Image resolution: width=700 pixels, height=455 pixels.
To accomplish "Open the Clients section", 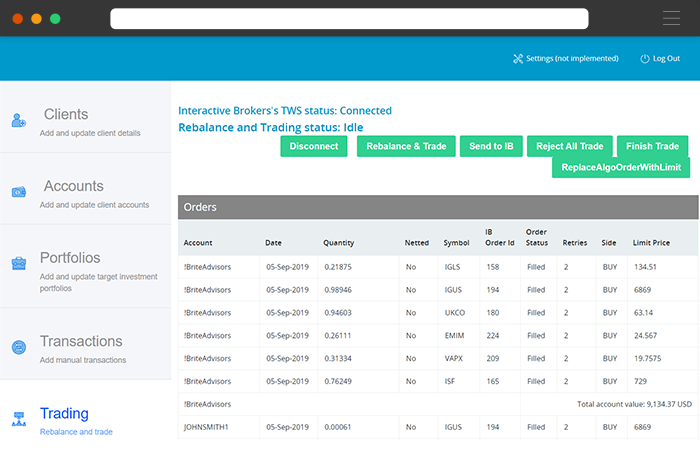I will click(66, 114).
